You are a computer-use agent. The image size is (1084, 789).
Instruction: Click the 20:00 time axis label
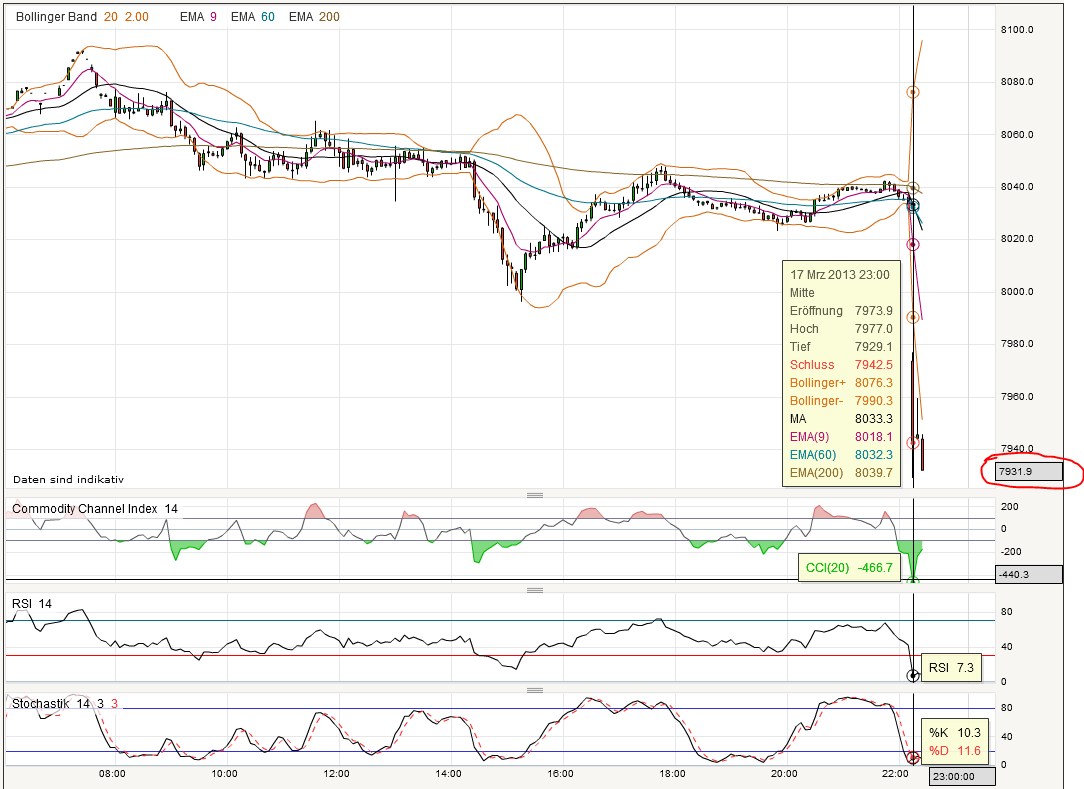coord(784,773)
